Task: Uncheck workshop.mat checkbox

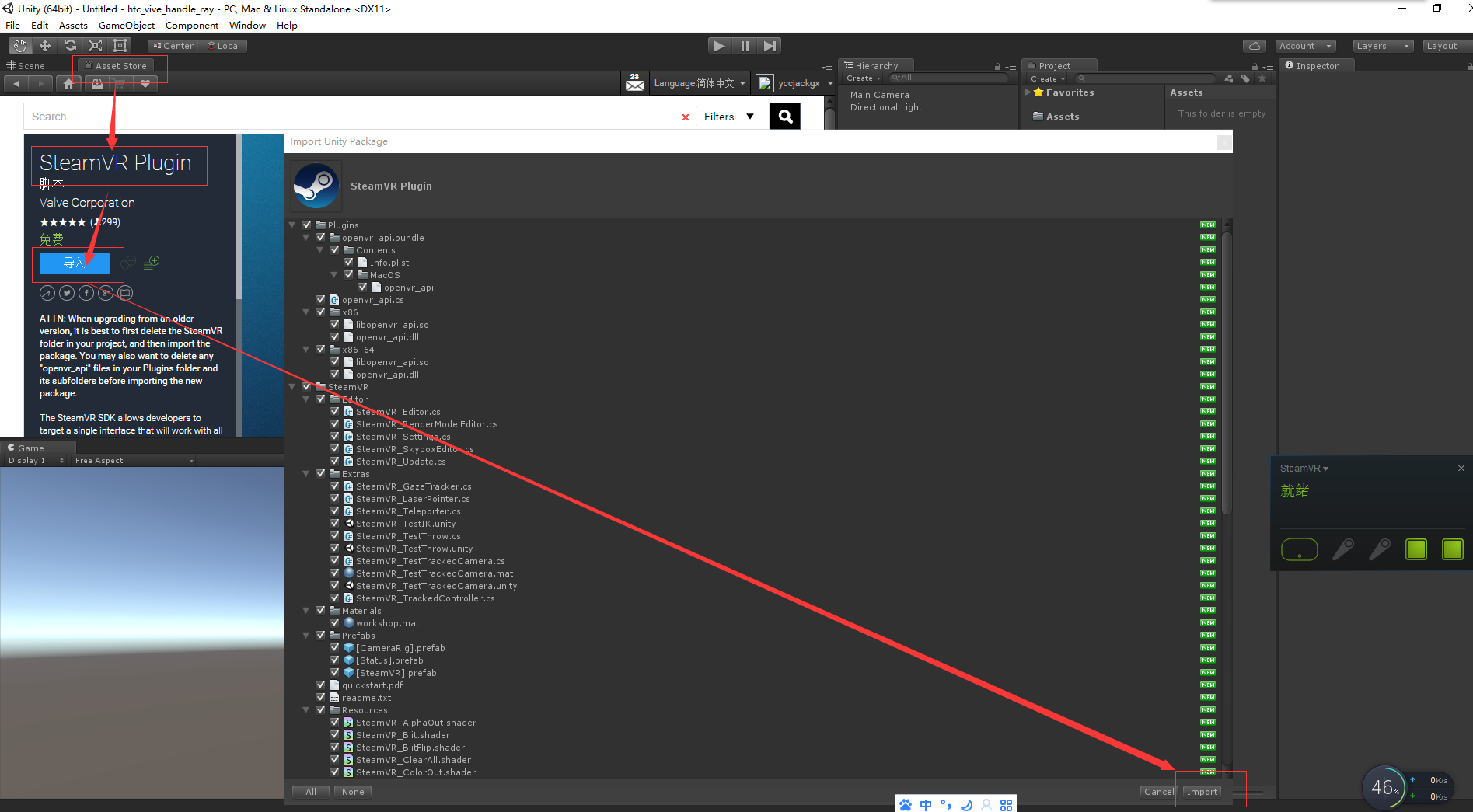Action: point(334,622)
